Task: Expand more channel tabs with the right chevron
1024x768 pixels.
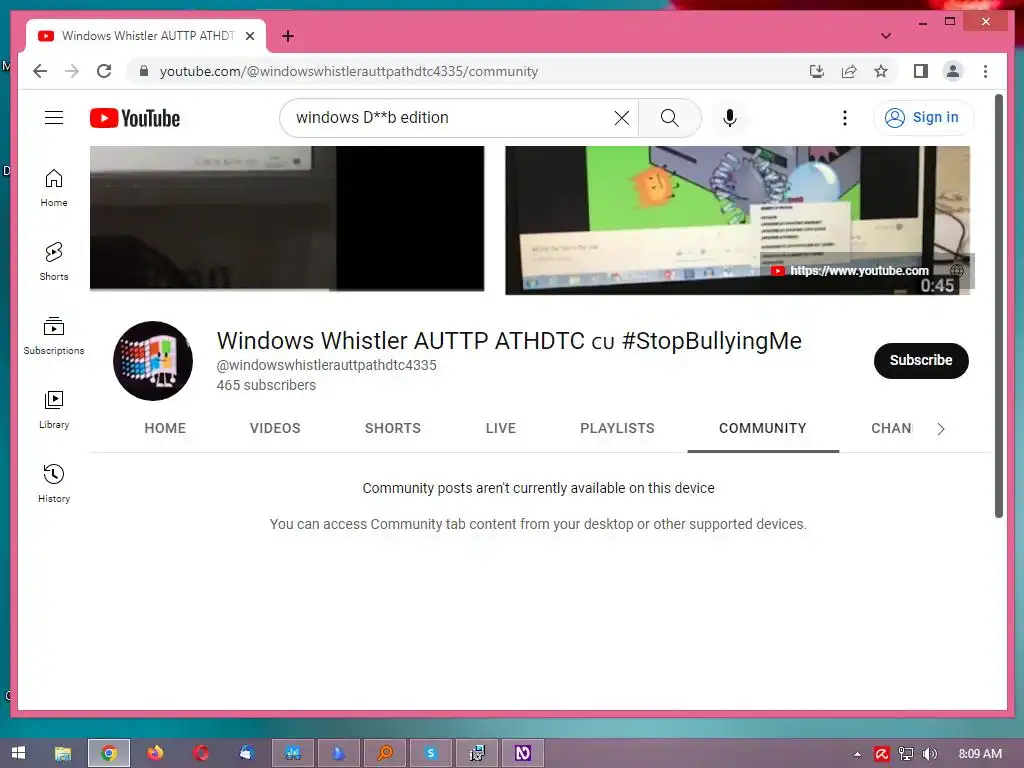Action: [x=940, y=428]
